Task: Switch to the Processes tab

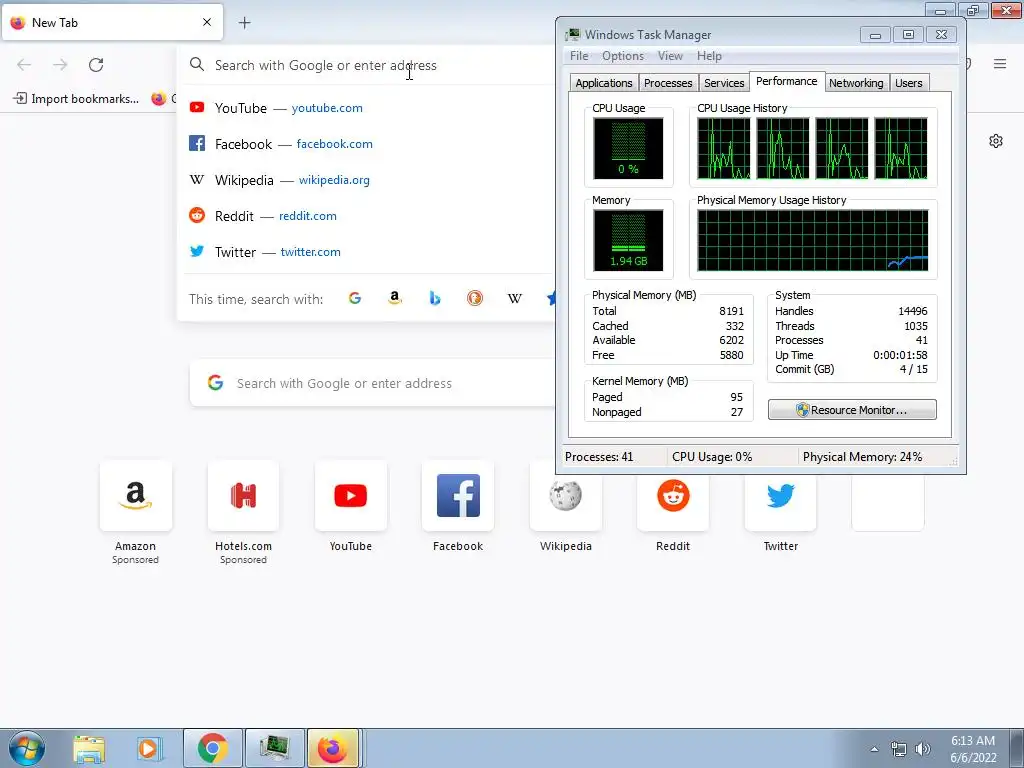Action: click(x=667, y=83)
